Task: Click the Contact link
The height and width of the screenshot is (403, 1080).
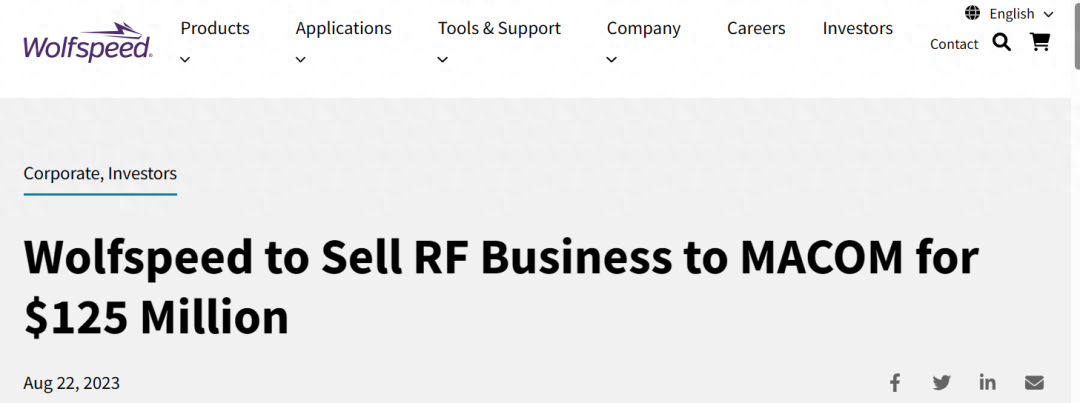Action: click(954, 44)
